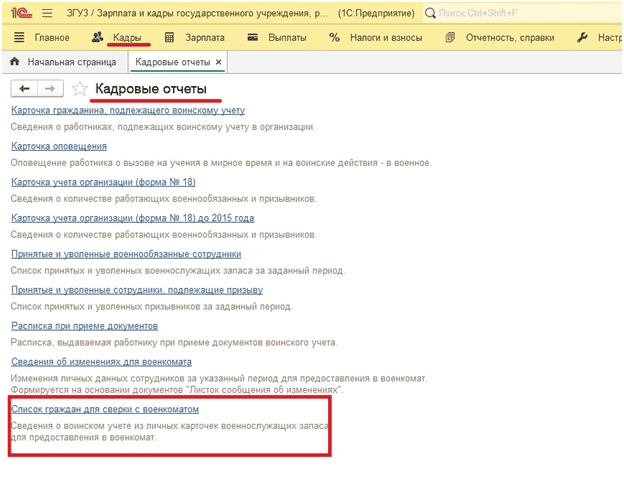
Task: Click the Главное list icon
Action: pyautogui.click(x=19, y=38)
